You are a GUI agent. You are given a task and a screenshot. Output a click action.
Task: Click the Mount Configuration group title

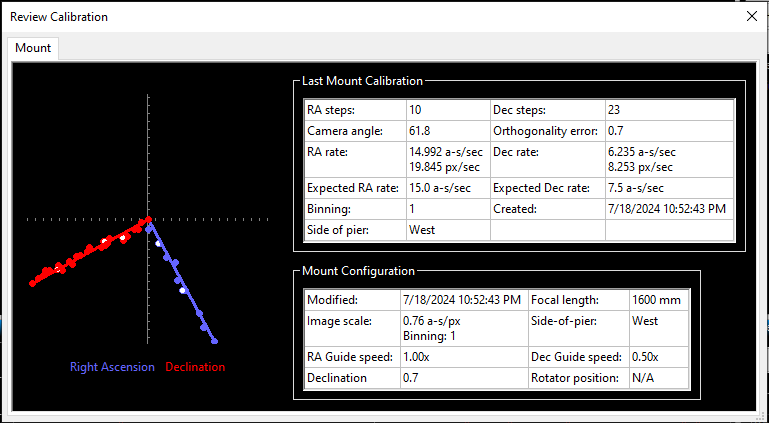point(359,271)
